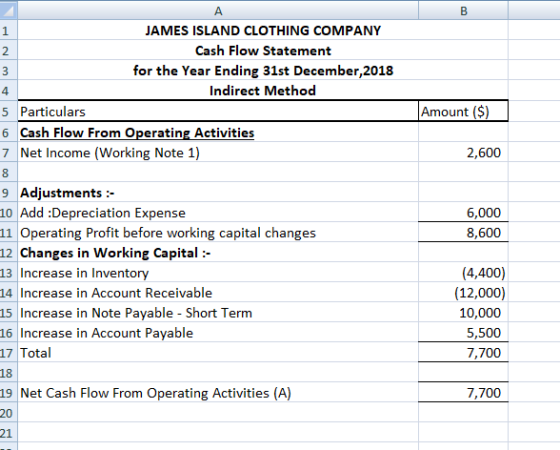Click 'Net Cash Flow From Operating Activities (A)'
This screenshot has width=560, height=450.
click(x=218, y=393)
